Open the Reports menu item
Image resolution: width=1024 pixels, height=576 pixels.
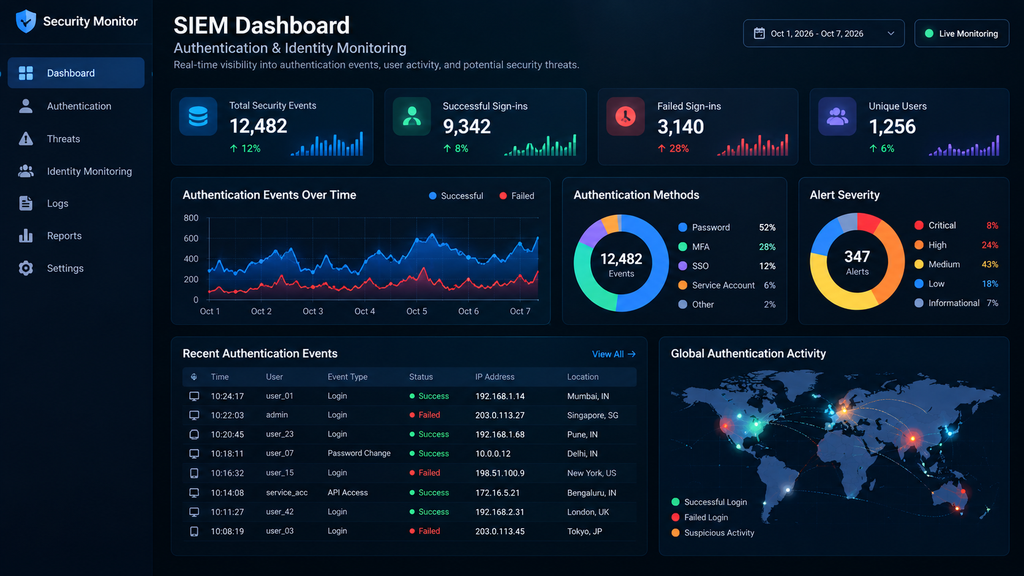(76, 236)
